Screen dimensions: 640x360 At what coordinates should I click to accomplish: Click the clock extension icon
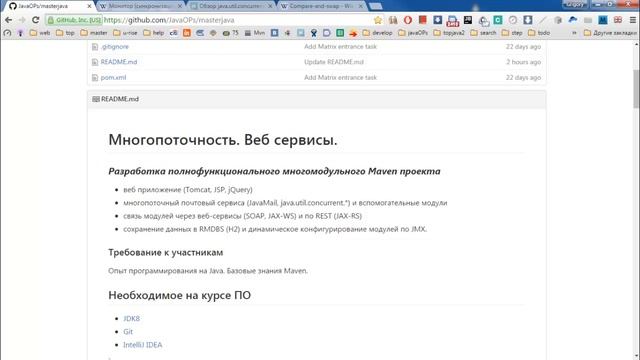tap(513, 20)
